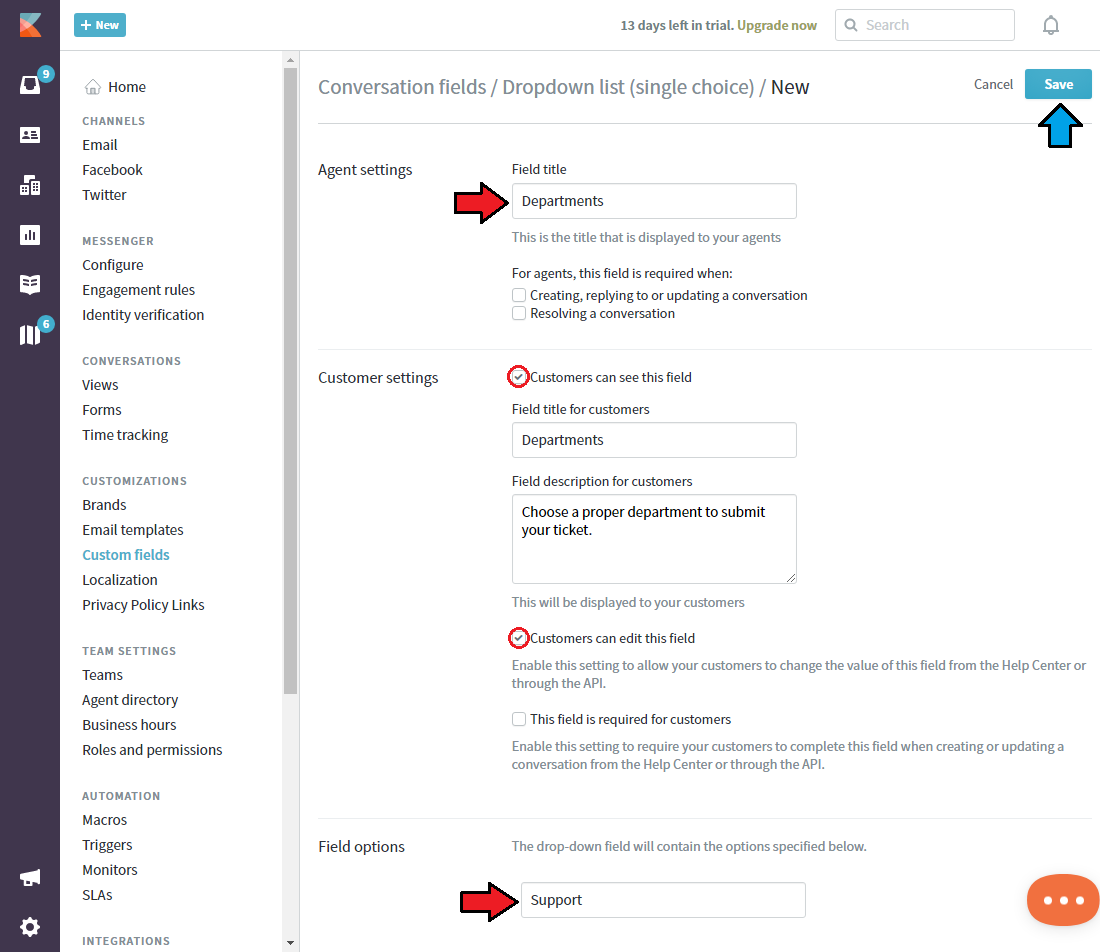Enable required when resolving a conversation
1100x952 pixels.
coord(519,314)
